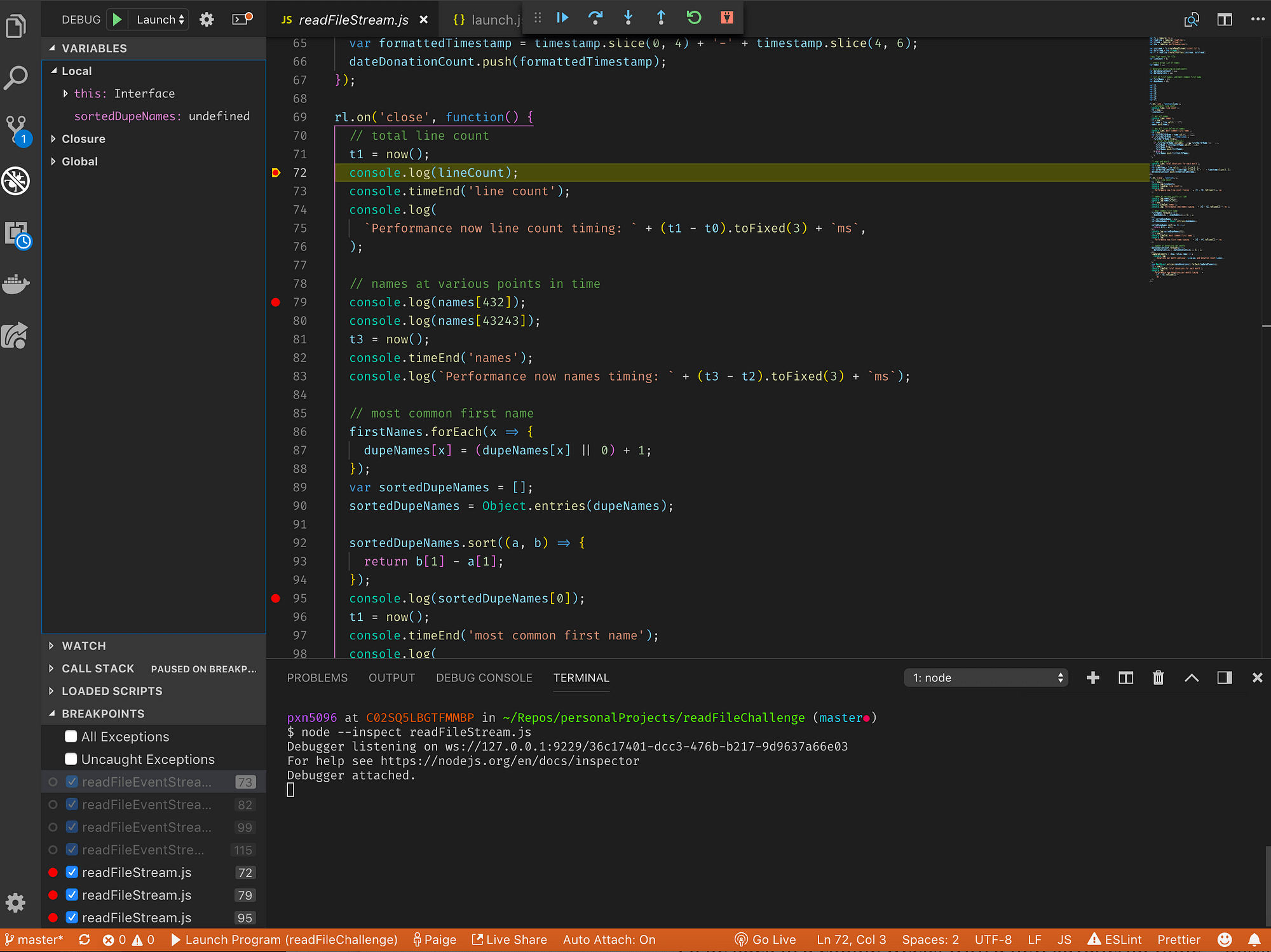1271x952 pixels.
Task: Toggle the All Exceptions breakpoint checkbox
Action: point(69,736)
